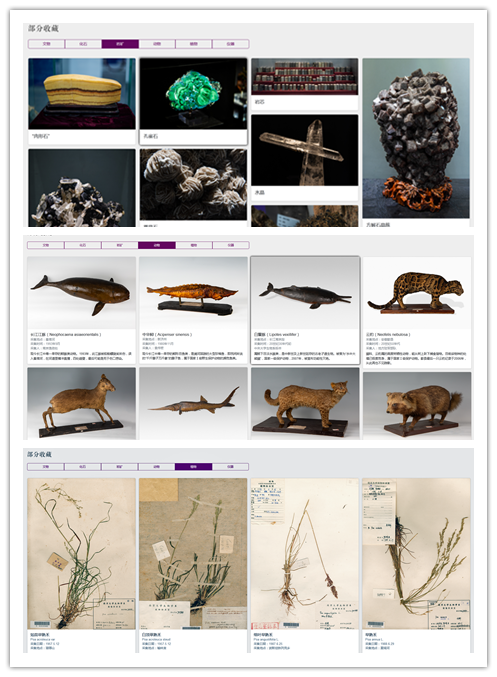
Task: Switch to 植物 tab above the animal specimens
Action: (194, 245)
